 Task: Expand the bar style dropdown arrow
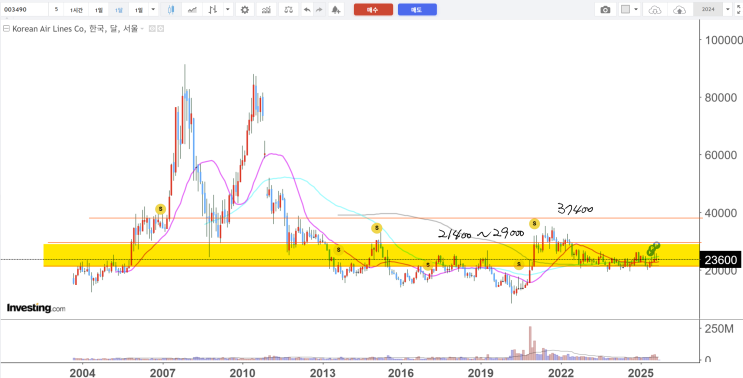[x=228, y=9]
